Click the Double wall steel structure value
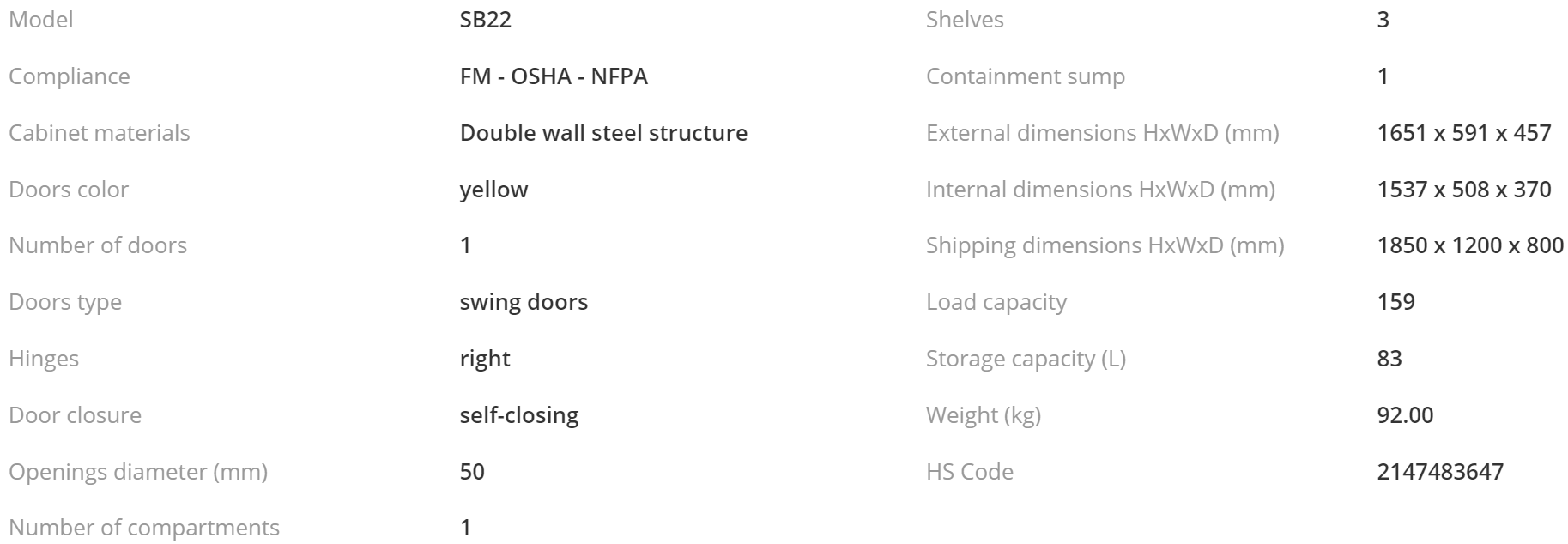 click(603, 133)
